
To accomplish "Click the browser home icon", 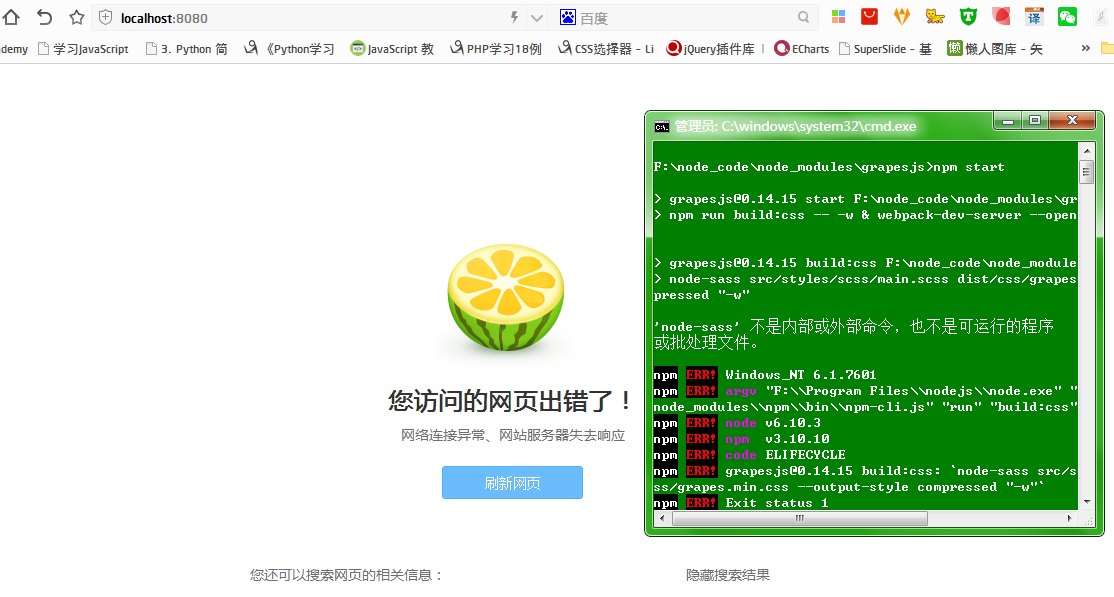I will 11,17.
